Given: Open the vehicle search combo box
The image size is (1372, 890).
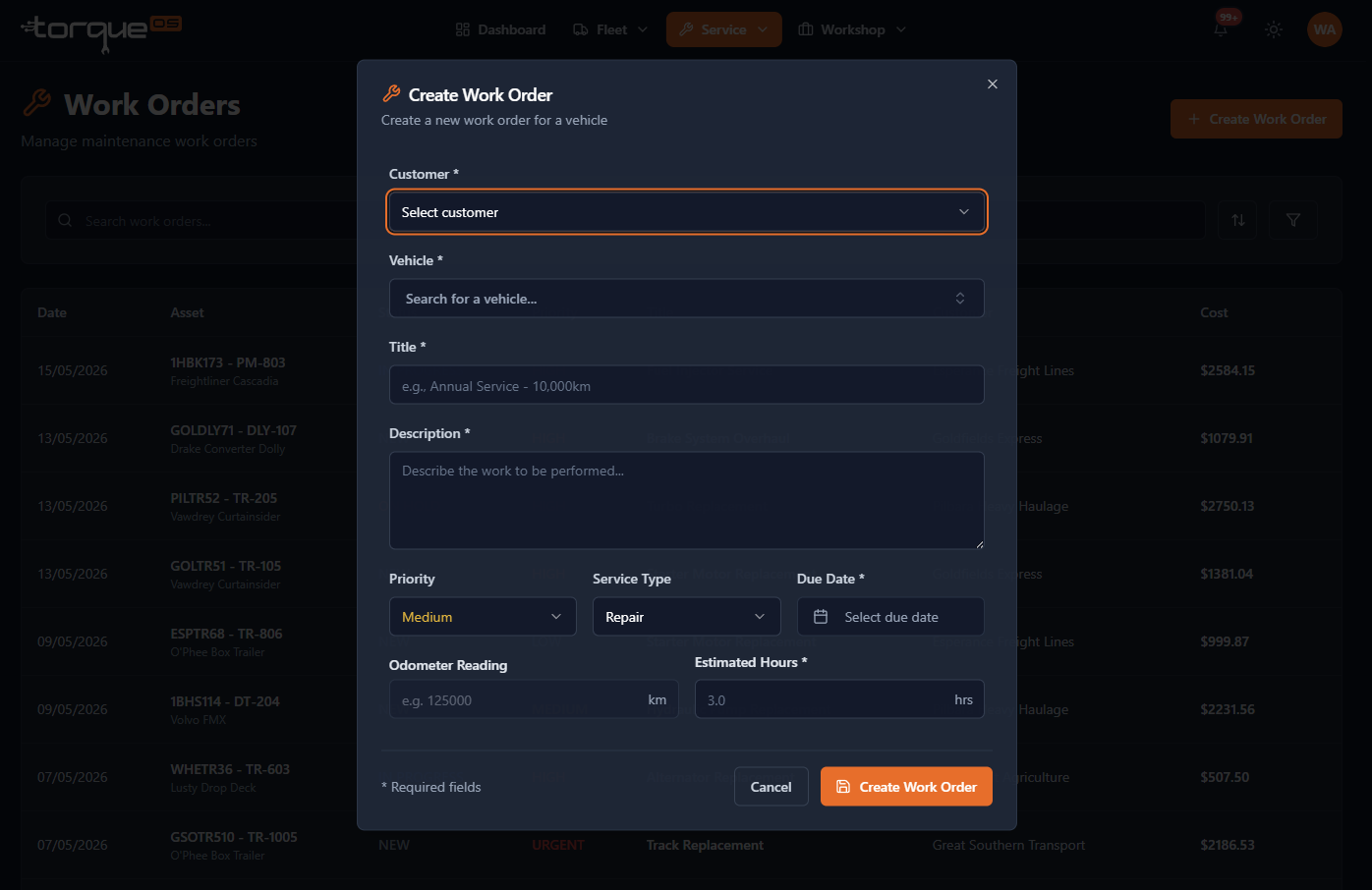Looking at the screenshot, I should pos(687,299).
